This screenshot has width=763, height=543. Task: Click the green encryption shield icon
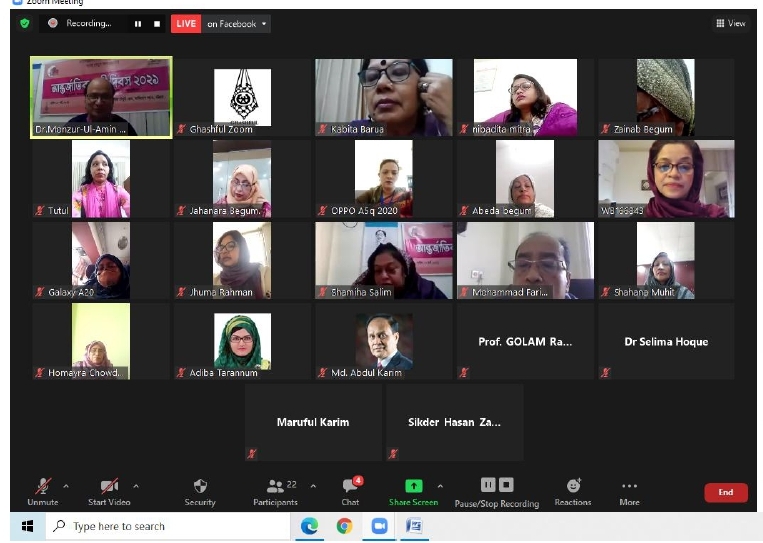click(25, 23)
